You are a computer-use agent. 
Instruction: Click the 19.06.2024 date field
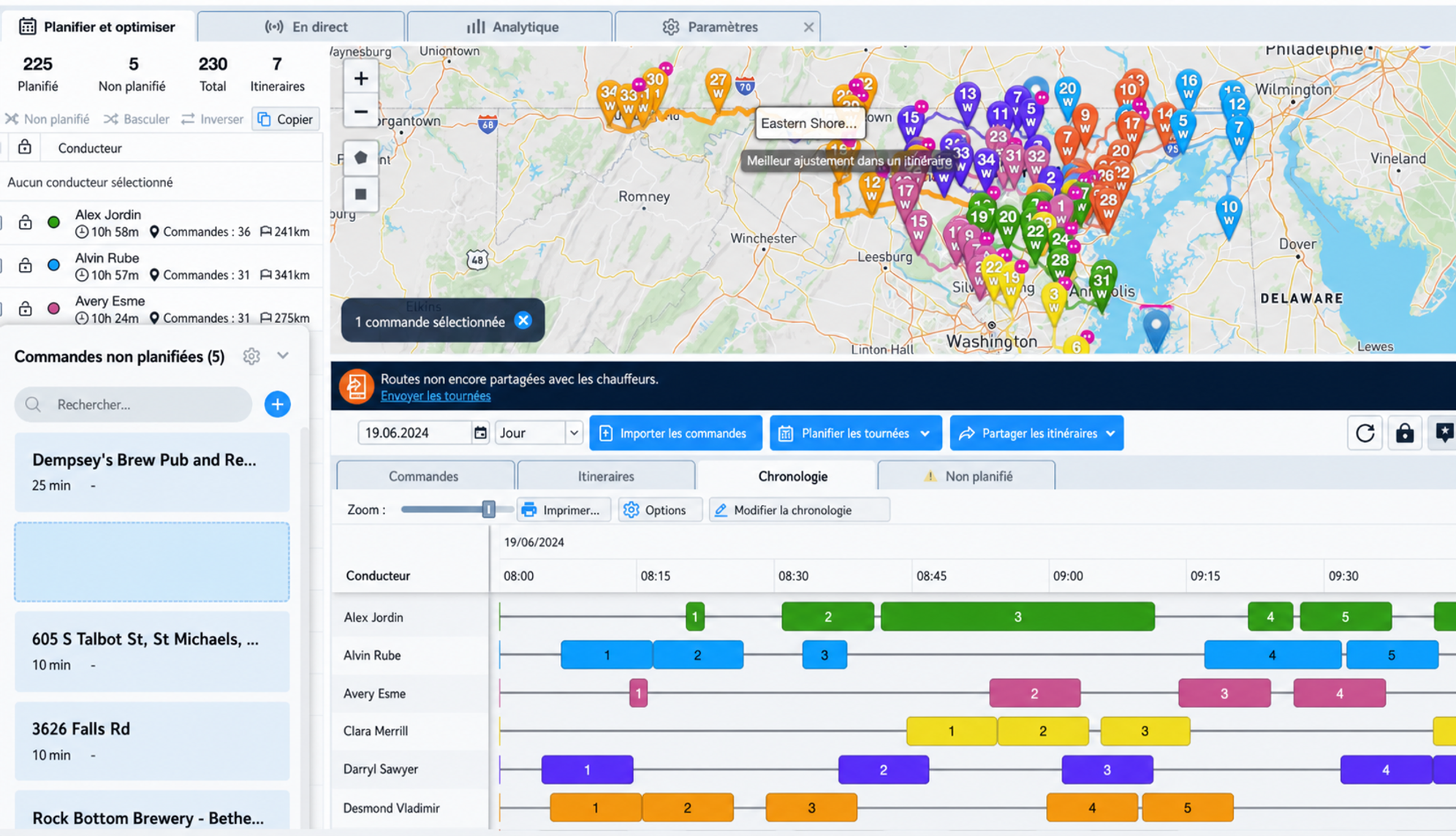point(414,433)
